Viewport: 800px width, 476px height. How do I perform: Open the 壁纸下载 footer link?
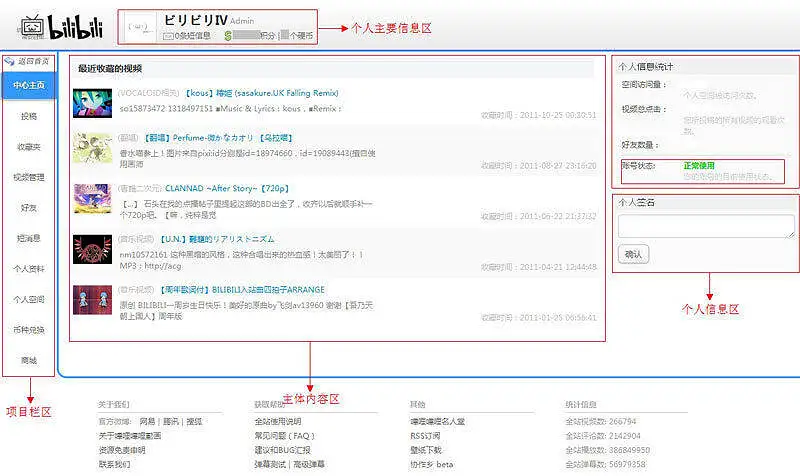coord(426,450)
